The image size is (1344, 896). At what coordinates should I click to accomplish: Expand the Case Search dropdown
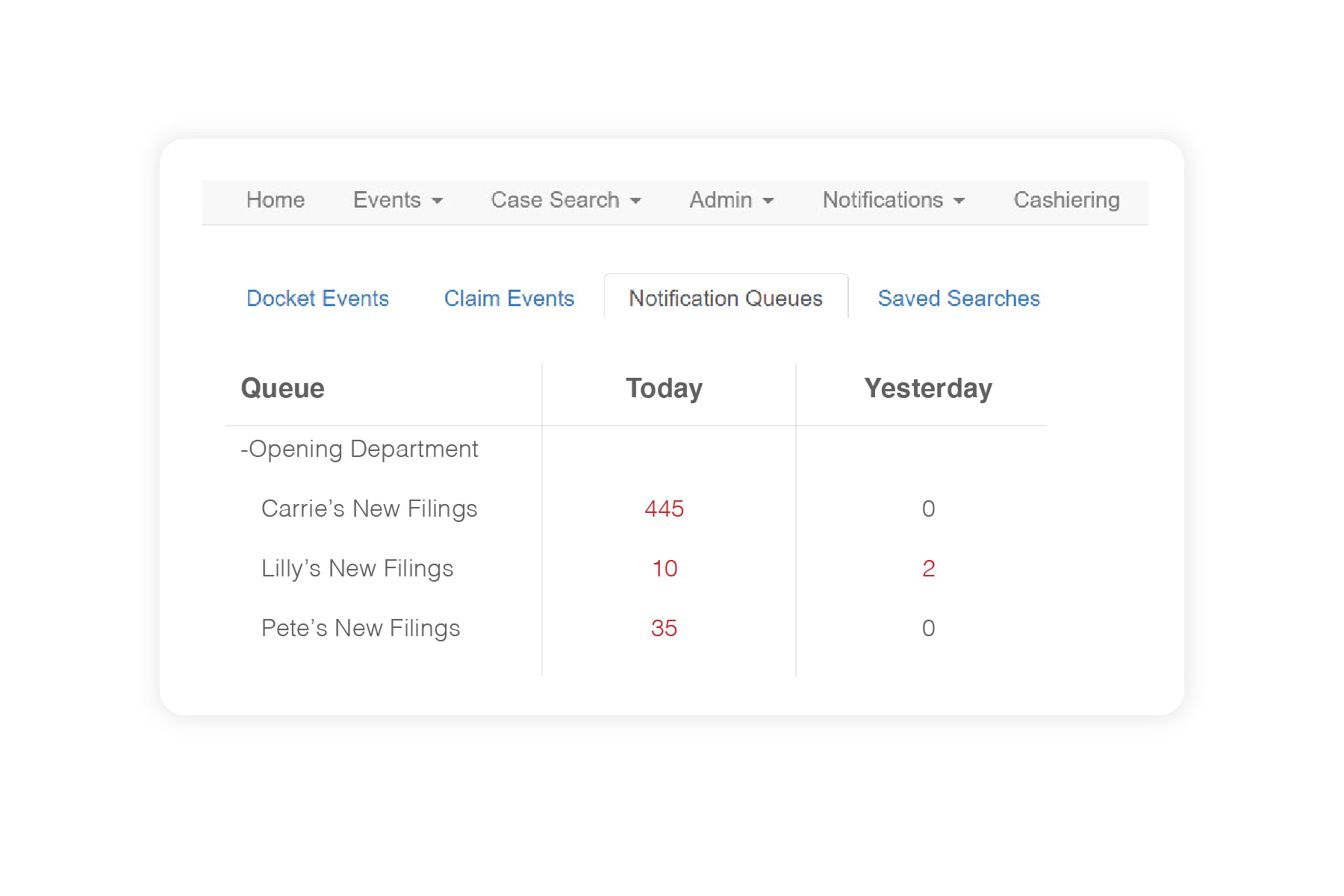coord(565,200)
